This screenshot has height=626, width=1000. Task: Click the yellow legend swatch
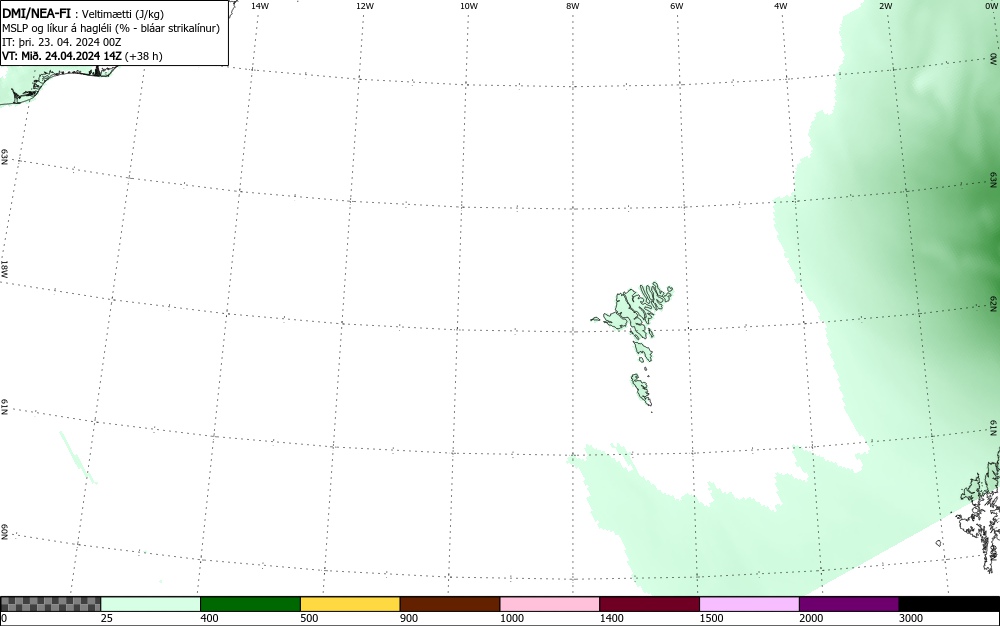pyautogui.click(x=350, y=604)
